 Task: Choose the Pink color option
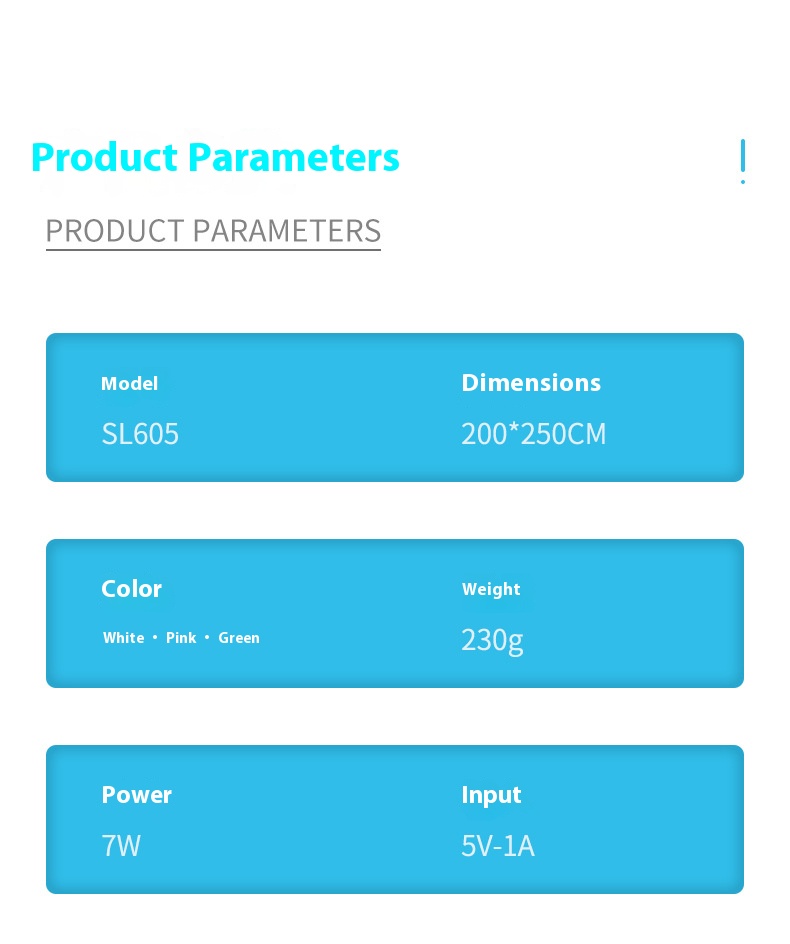[x=181, y=638]
